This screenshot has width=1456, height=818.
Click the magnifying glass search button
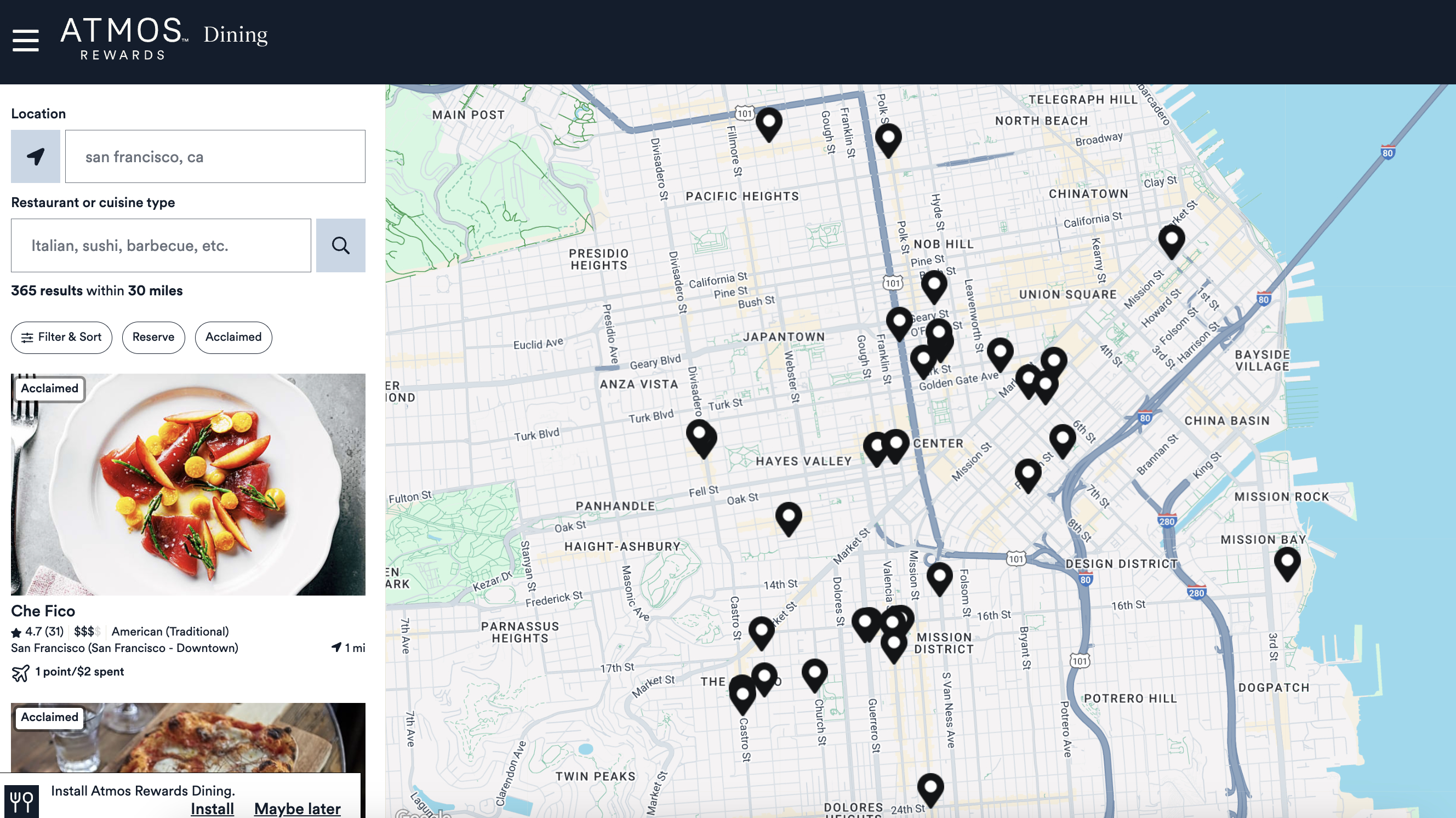tap(340, 245)
